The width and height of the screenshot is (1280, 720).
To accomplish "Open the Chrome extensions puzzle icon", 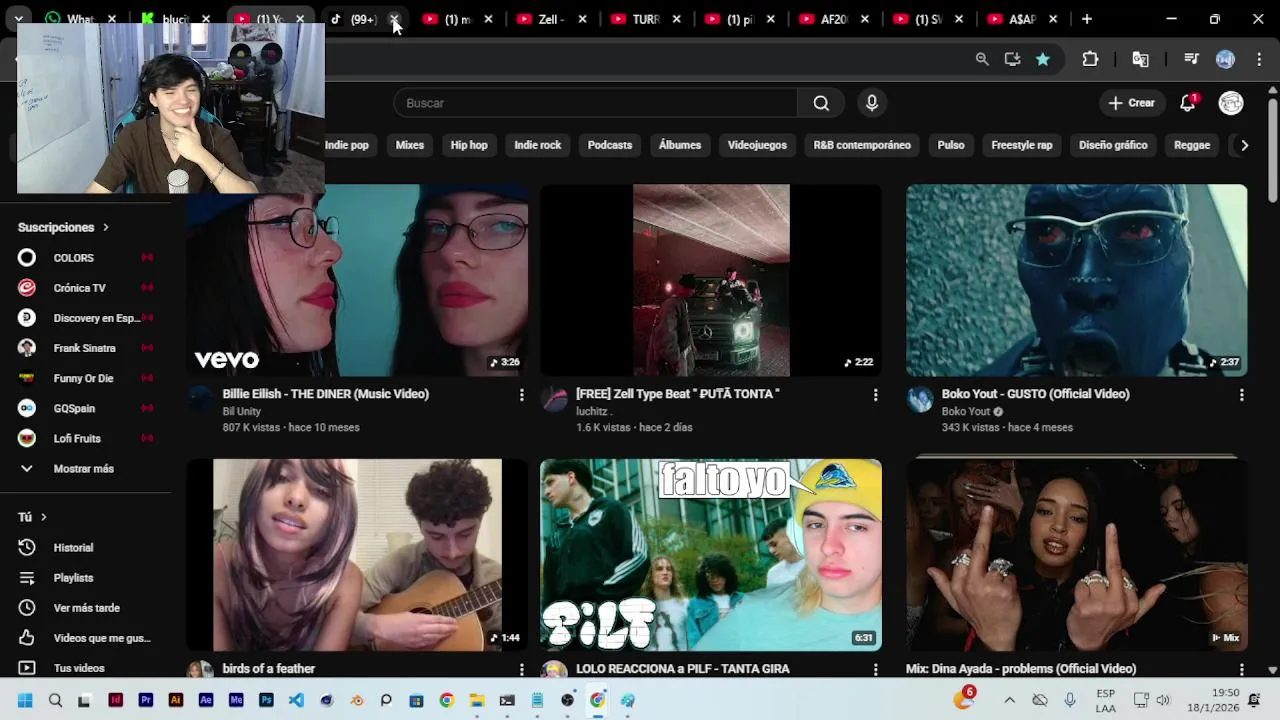I will click(1090, 59).
